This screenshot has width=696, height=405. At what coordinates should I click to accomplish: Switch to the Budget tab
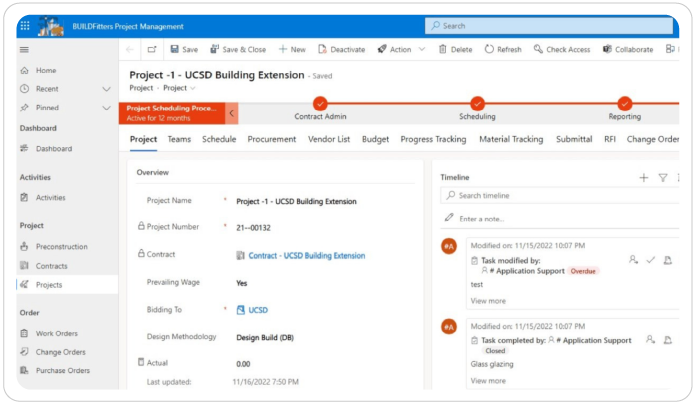tap(375, 139)
